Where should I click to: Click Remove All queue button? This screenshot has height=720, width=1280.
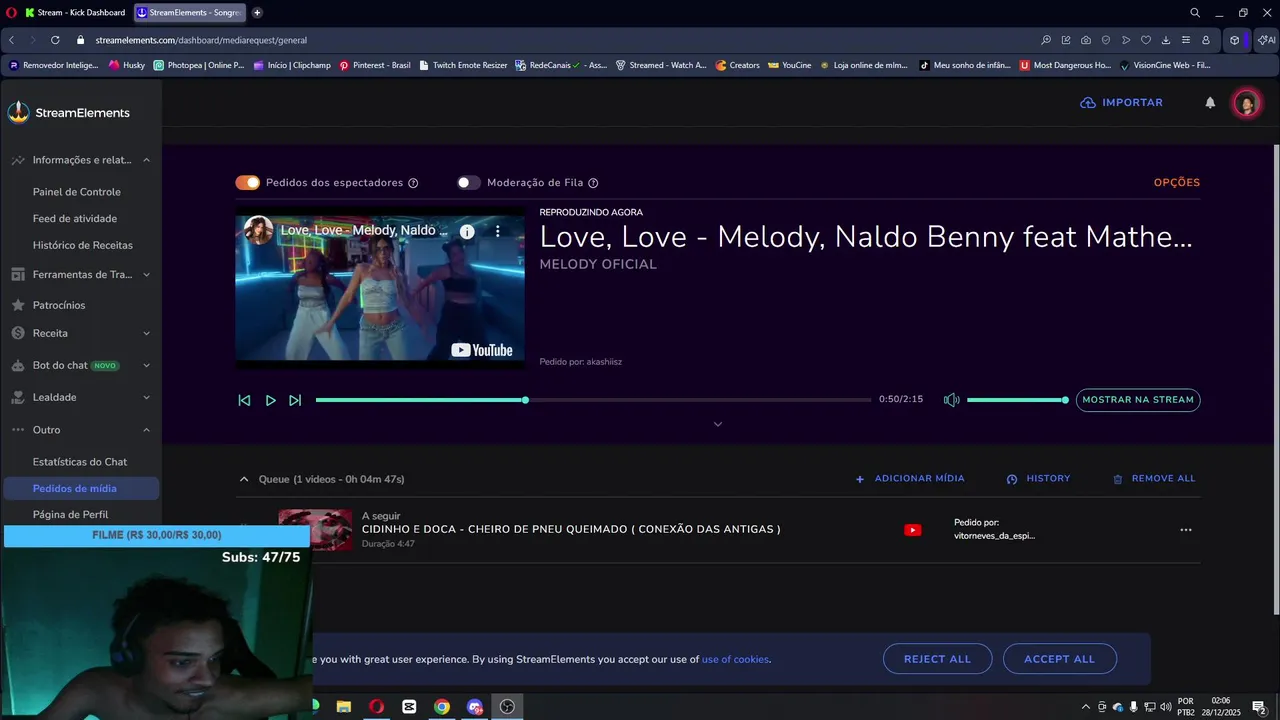[1154, 479]
